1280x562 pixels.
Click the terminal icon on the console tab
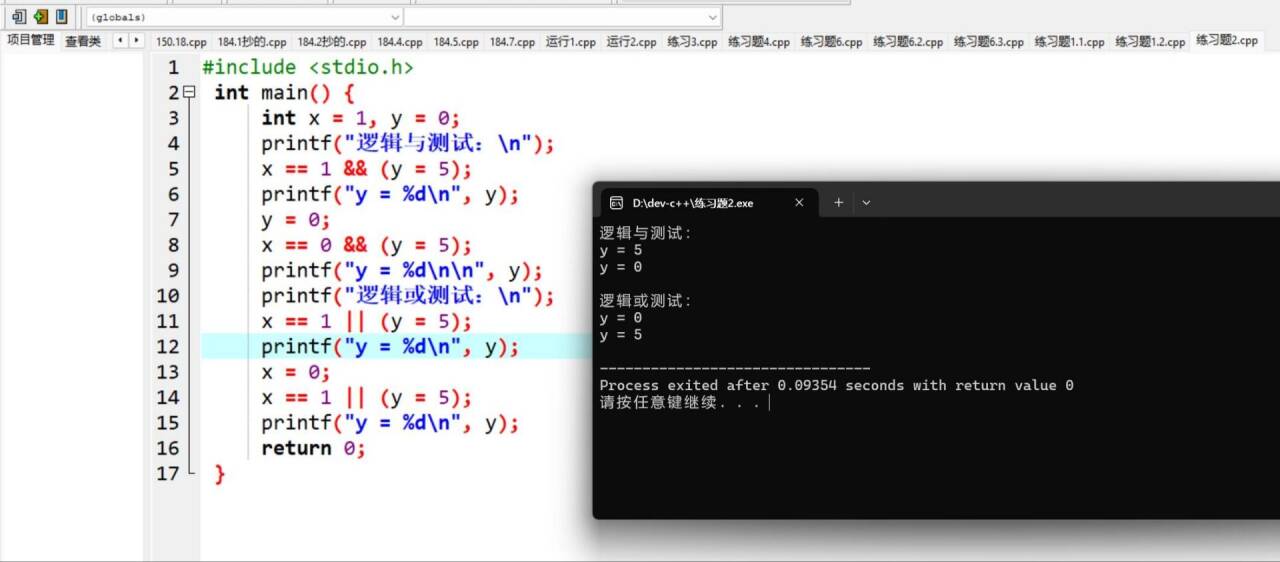pyautogui.click(x=617, y=202)
